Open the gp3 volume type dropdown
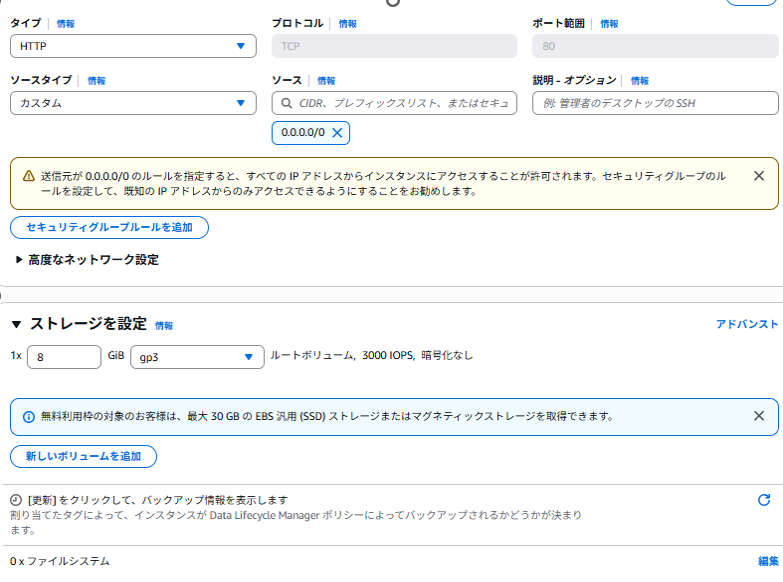Screen dimensions: 783x582 197,357
